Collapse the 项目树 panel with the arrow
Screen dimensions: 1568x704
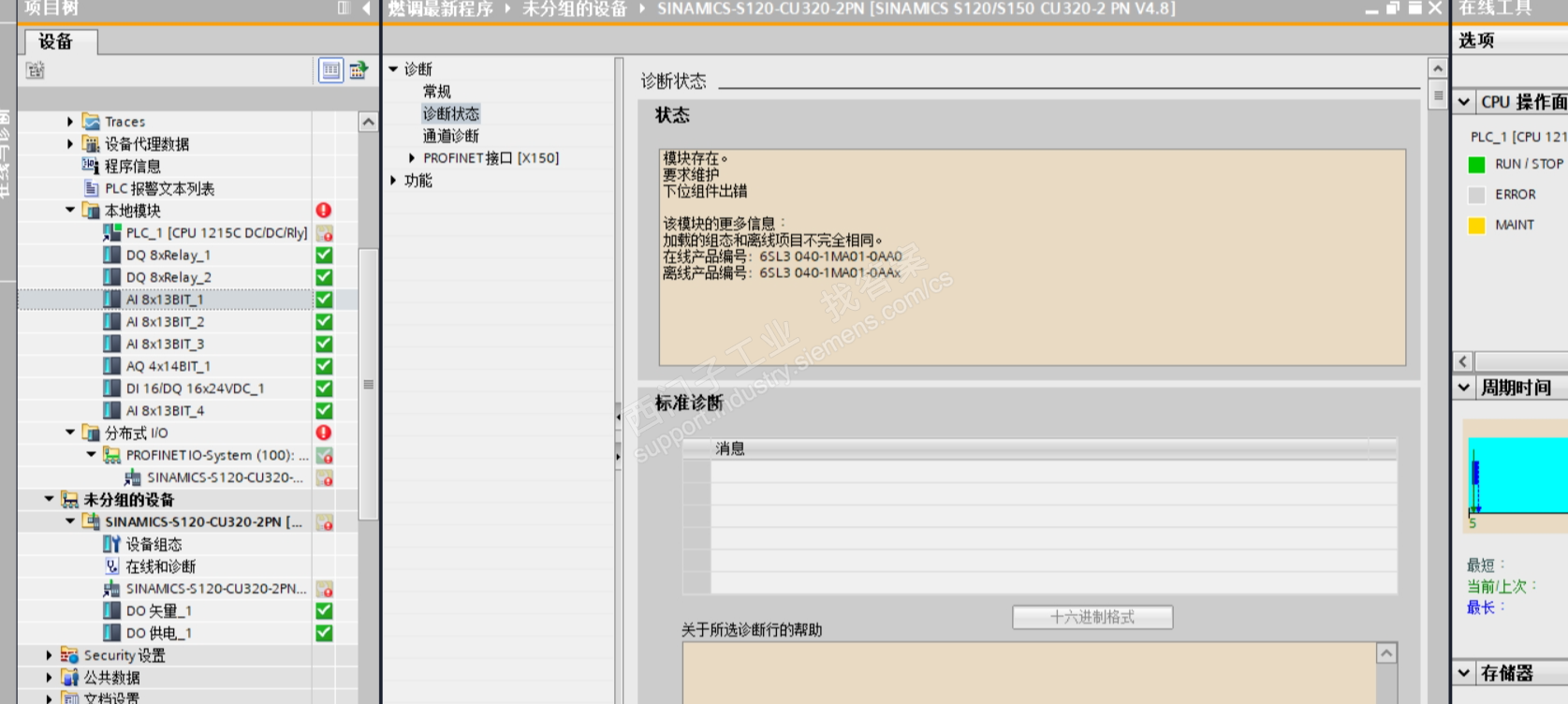click(x=366, y=8)
